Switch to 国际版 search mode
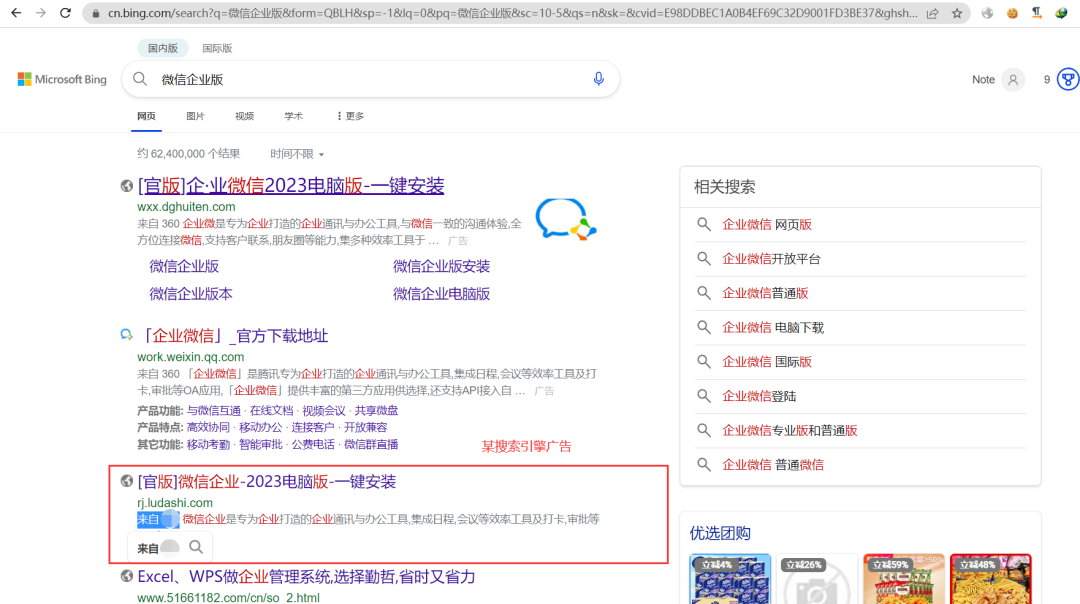Image resolution: width=1080 pixels, height=604 pixels. point(217,48)
